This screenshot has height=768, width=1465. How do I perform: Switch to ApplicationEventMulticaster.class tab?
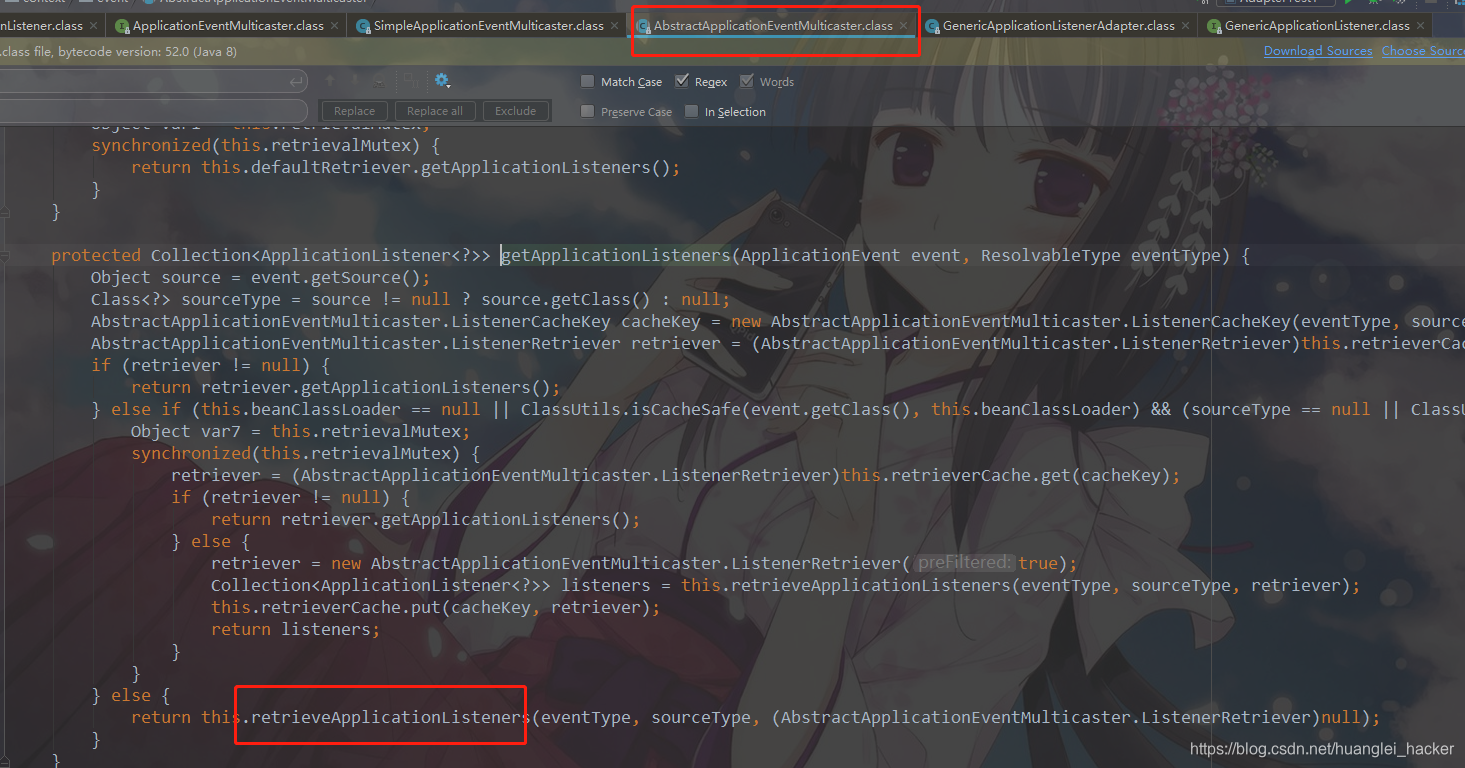228,26
